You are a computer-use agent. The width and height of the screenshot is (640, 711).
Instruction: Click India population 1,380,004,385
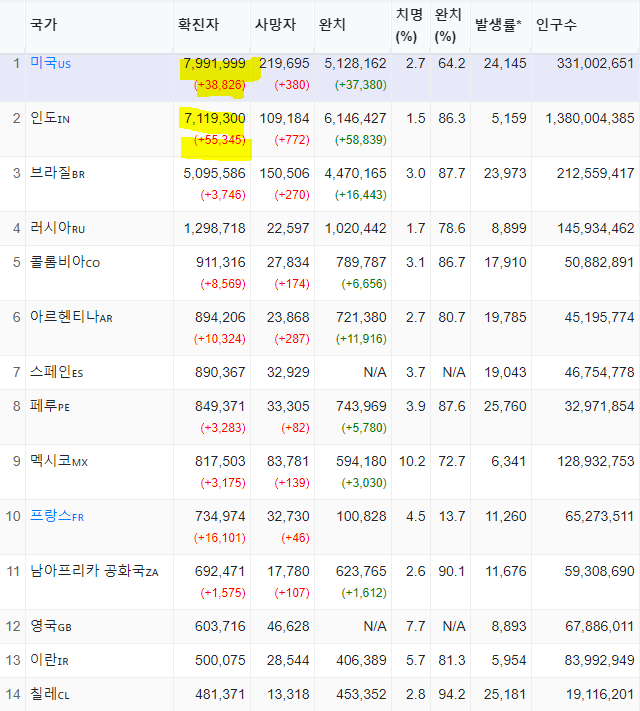(x=590, y=118)
